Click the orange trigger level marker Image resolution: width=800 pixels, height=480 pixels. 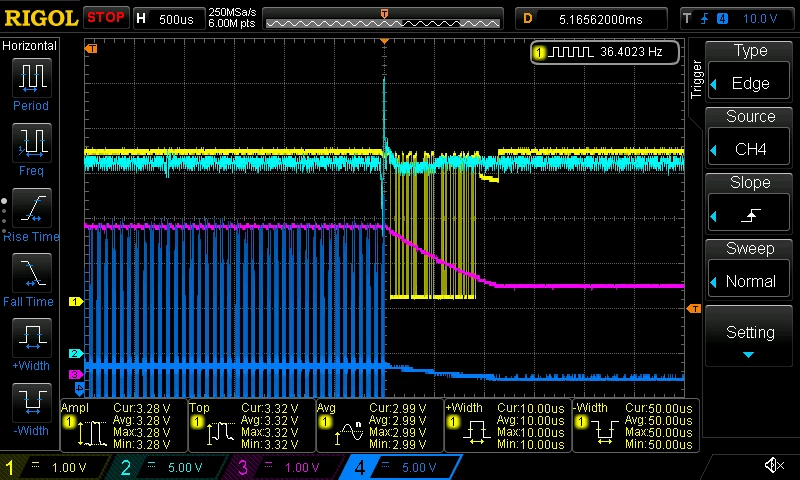coord(694,309)
